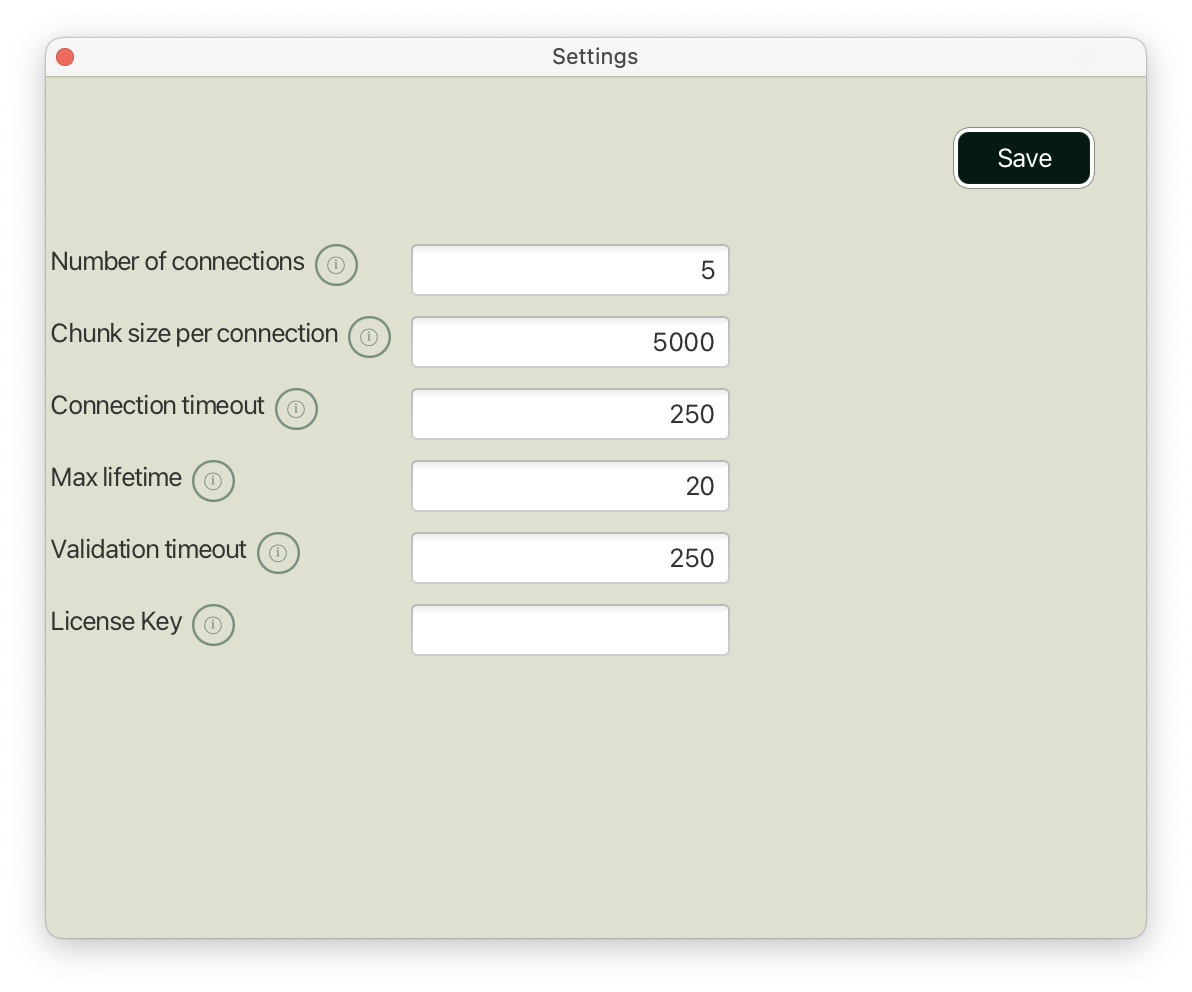Click the "Connection timeout" label text
Image resolution: width=1192 pixels, height=992 pixels.
157,406
